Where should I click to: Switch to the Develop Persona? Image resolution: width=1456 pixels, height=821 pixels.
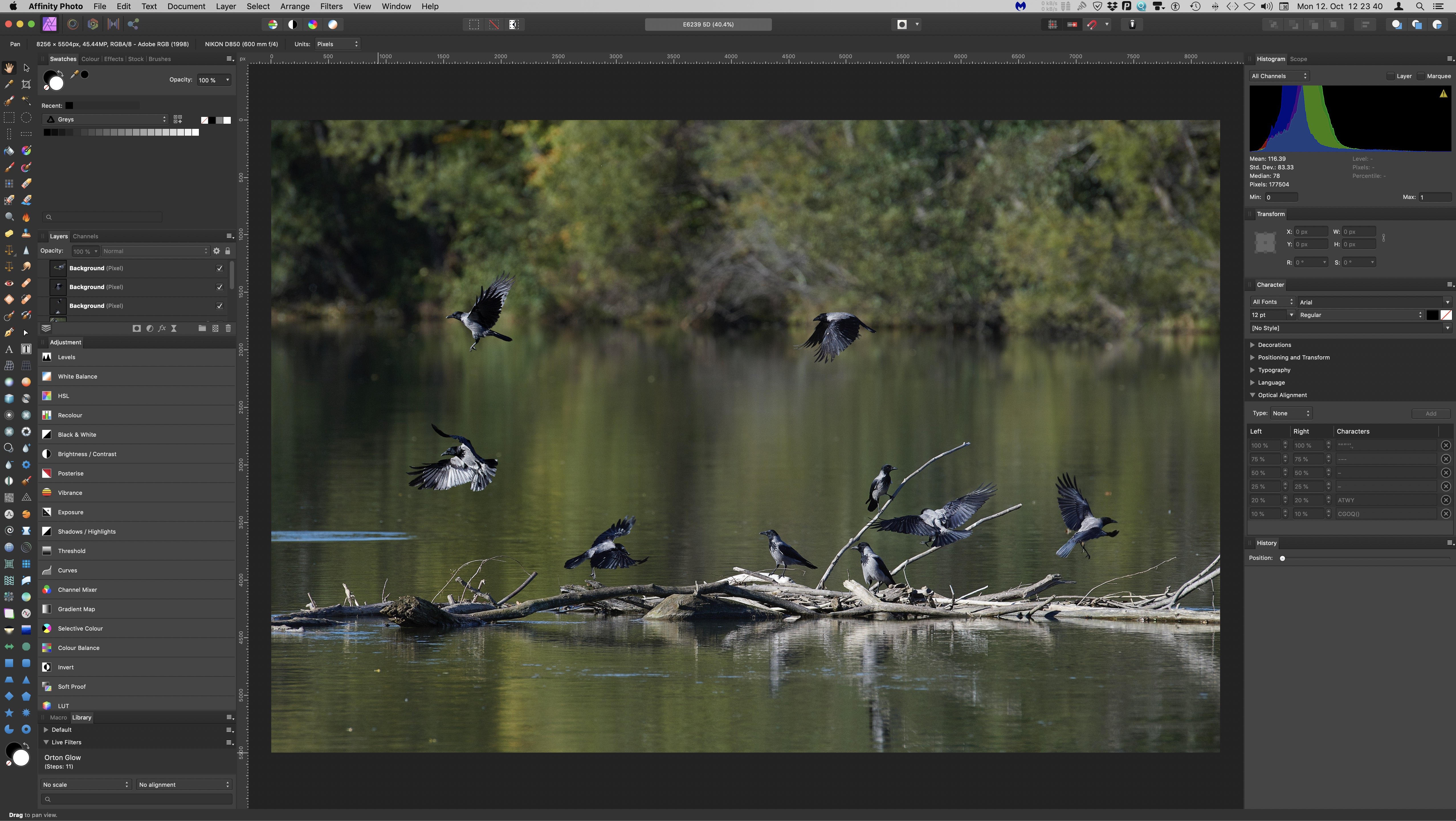[x=93, y=24]
